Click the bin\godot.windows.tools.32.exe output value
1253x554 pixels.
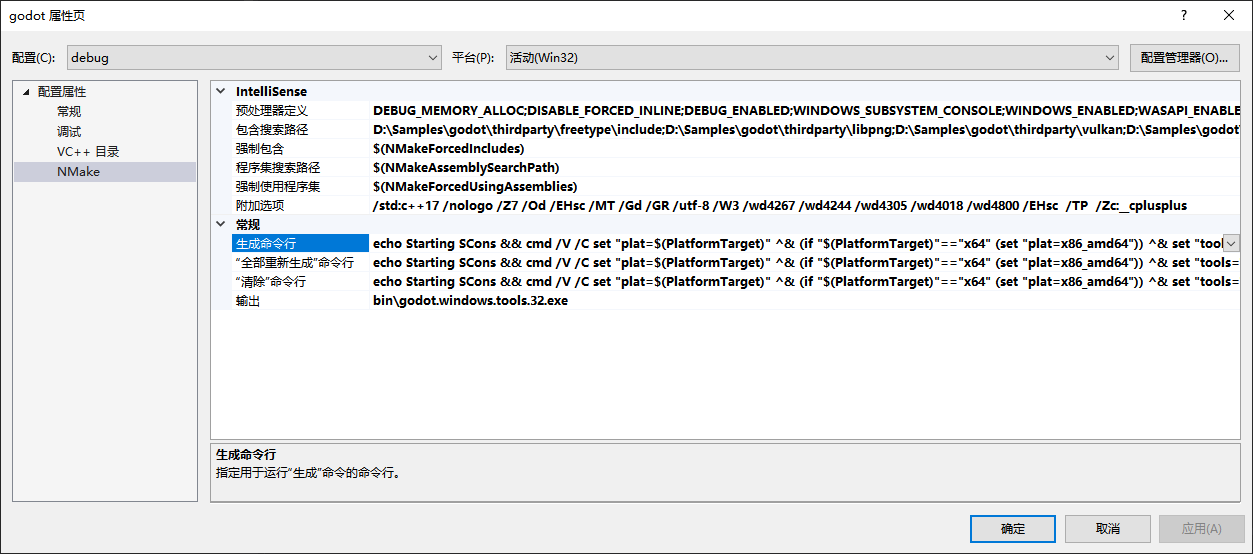click(x=470, y=300)
